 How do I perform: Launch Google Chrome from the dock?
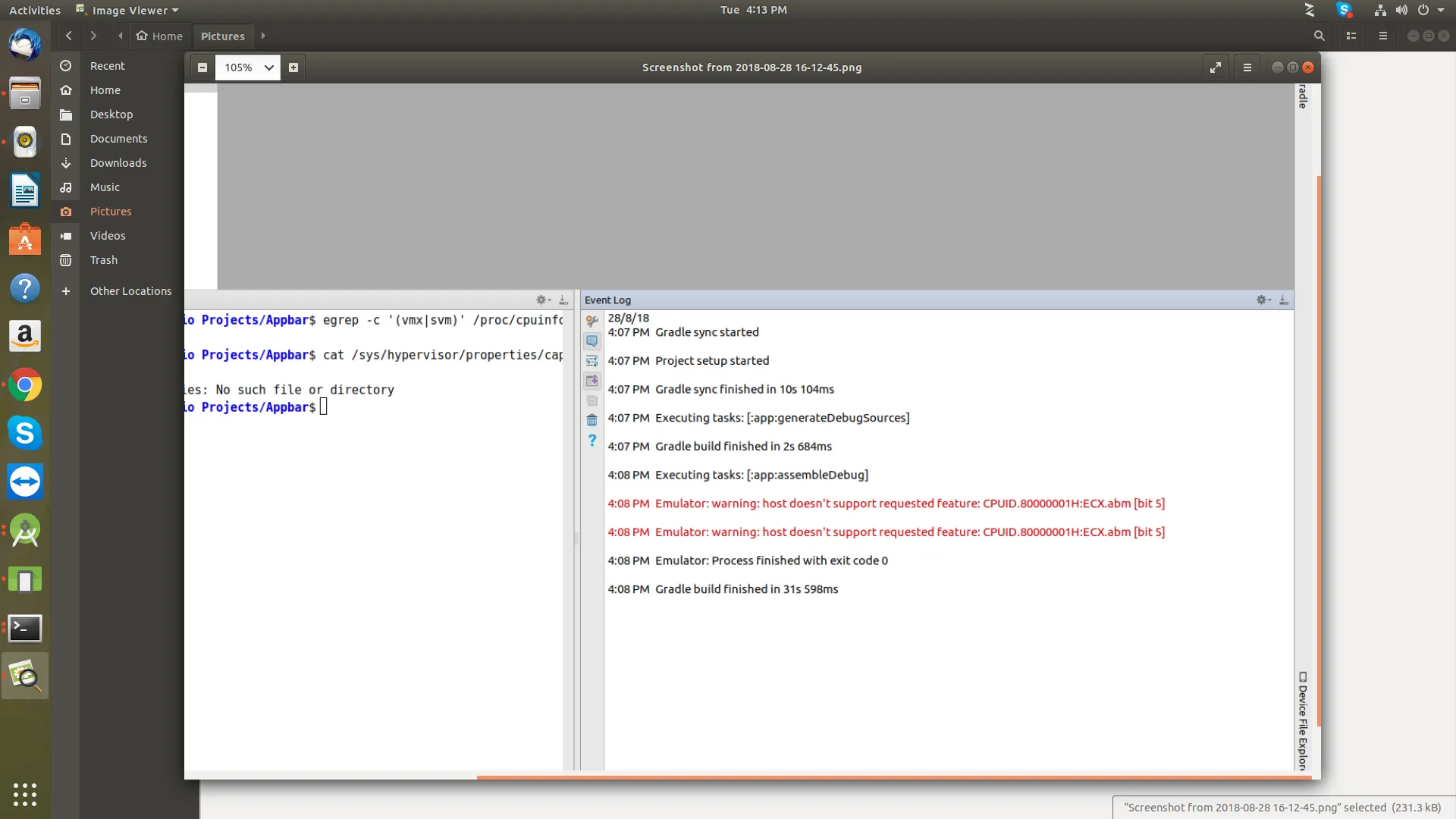(25, 385)
